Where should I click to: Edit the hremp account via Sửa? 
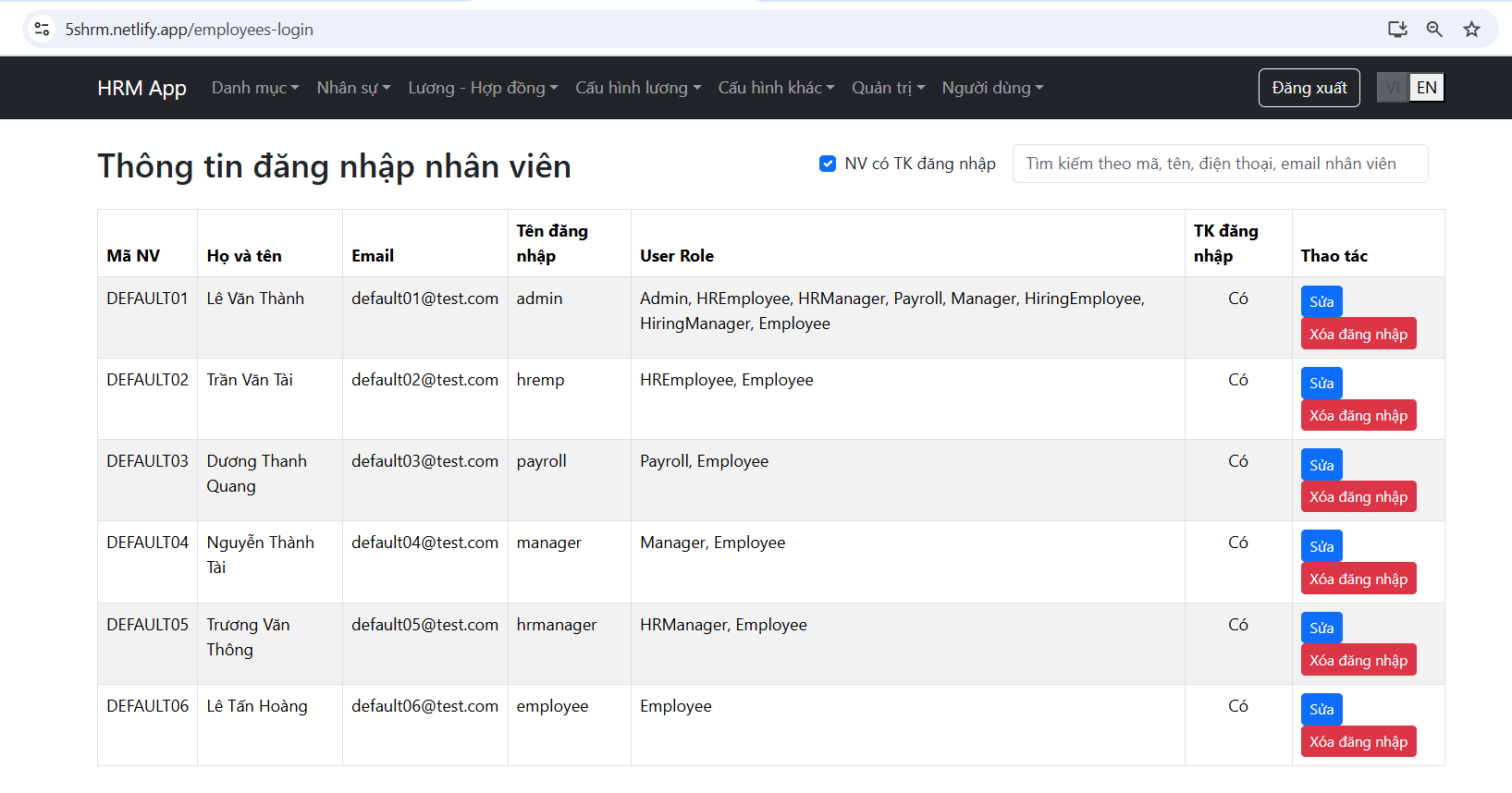point(1321,383)
